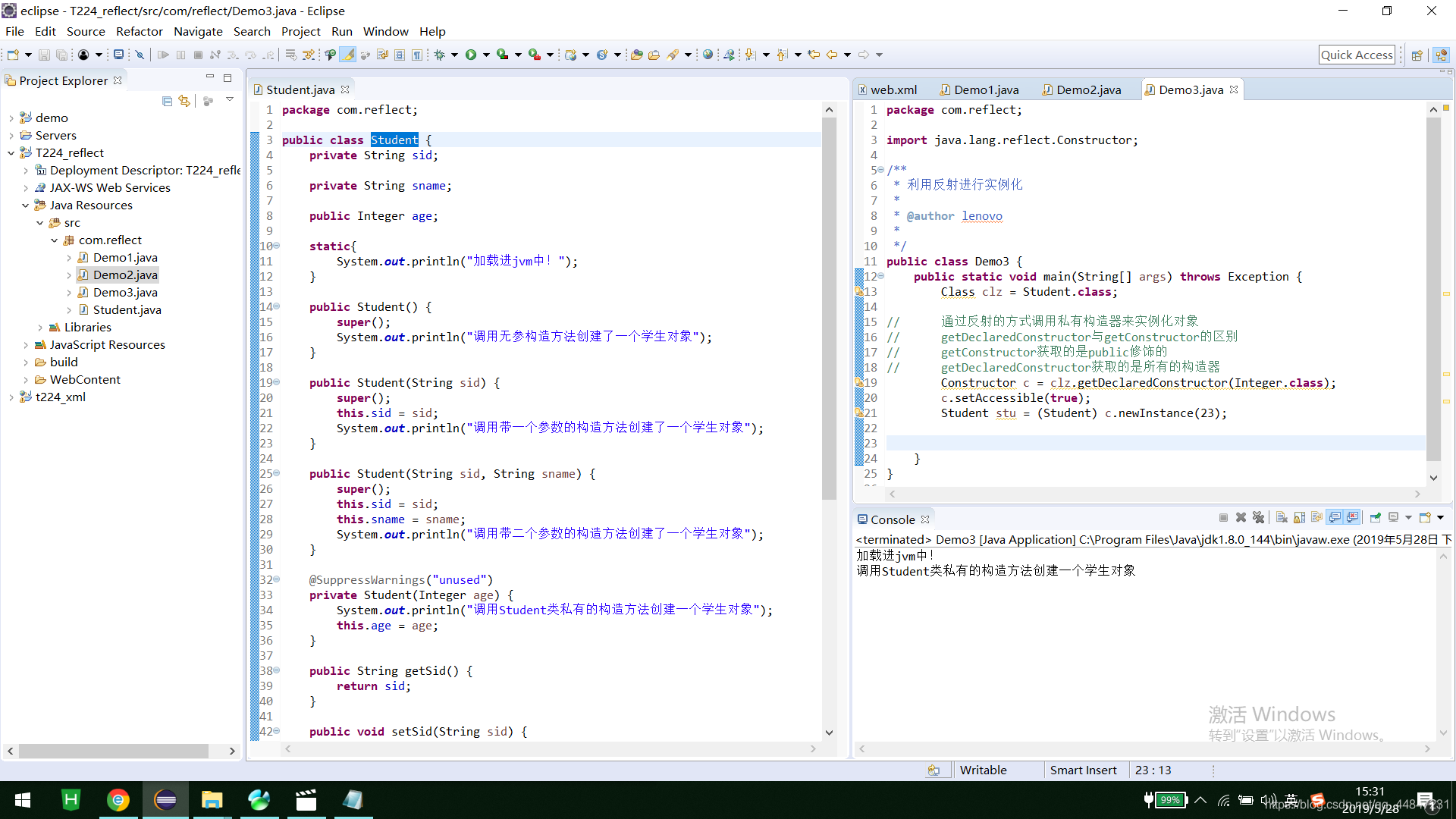Click the Pin Console icon

[1375, 518]
